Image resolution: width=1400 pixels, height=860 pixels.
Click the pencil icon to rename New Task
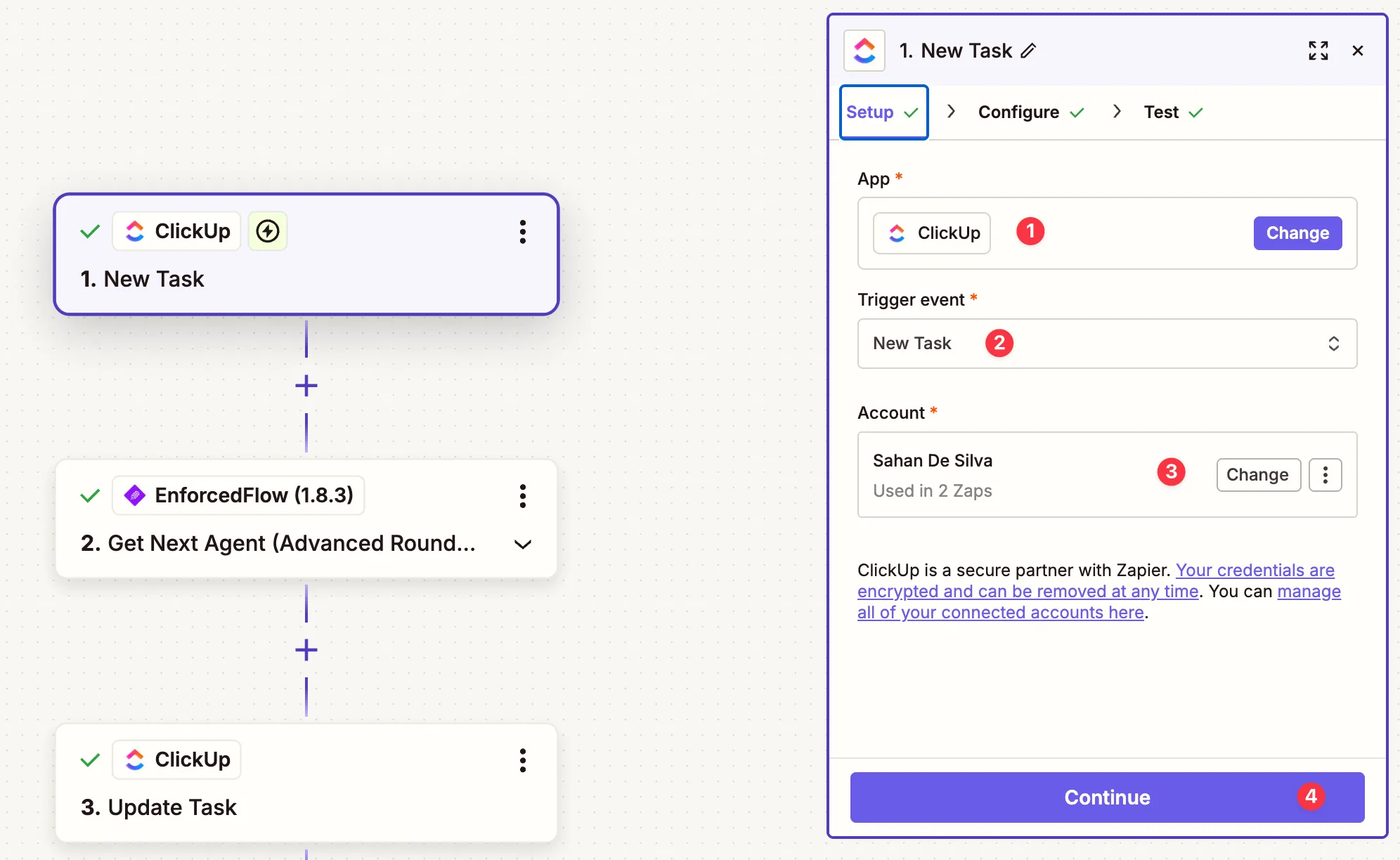[1029, 50]
